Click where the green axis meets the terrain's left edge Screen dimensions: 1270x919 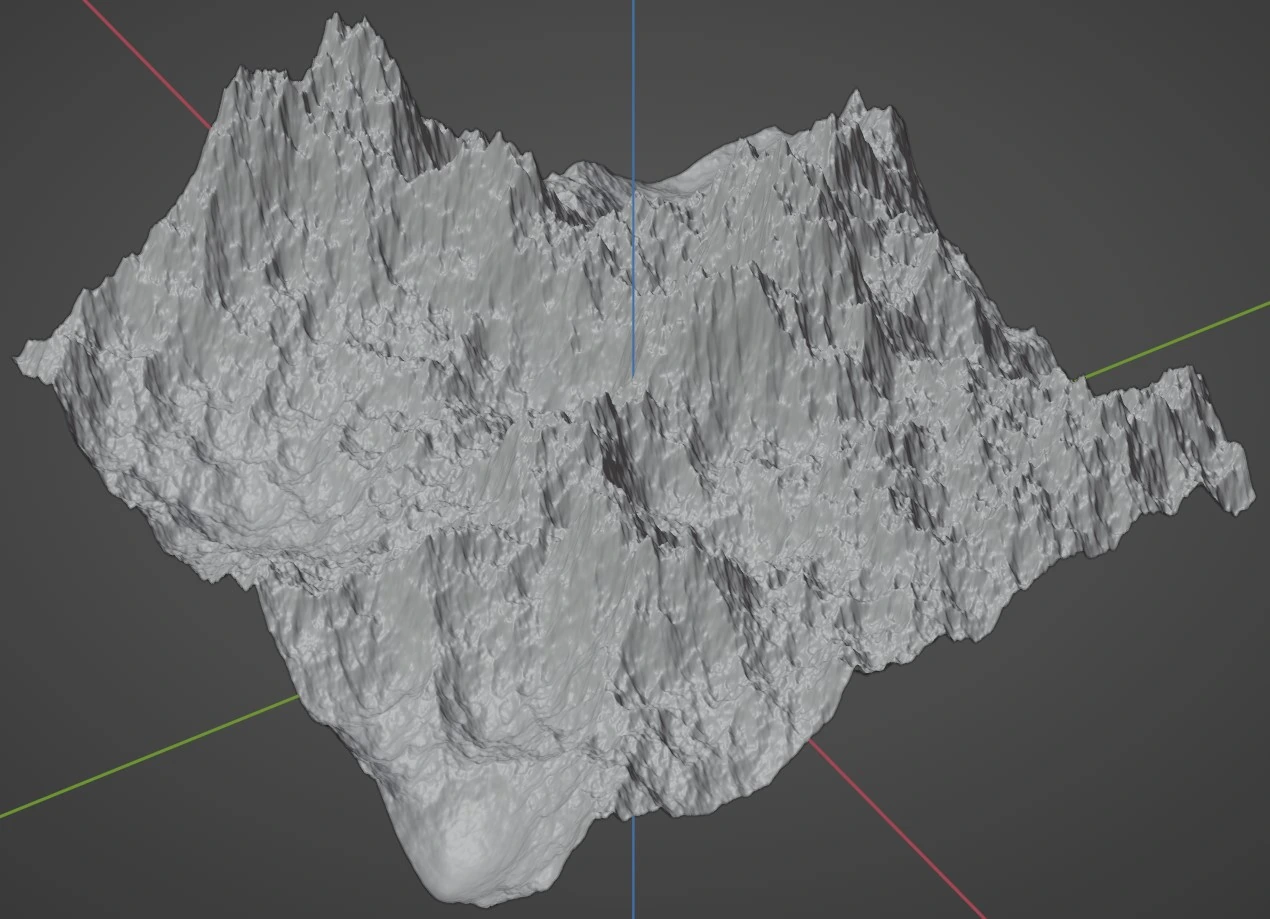298,696
